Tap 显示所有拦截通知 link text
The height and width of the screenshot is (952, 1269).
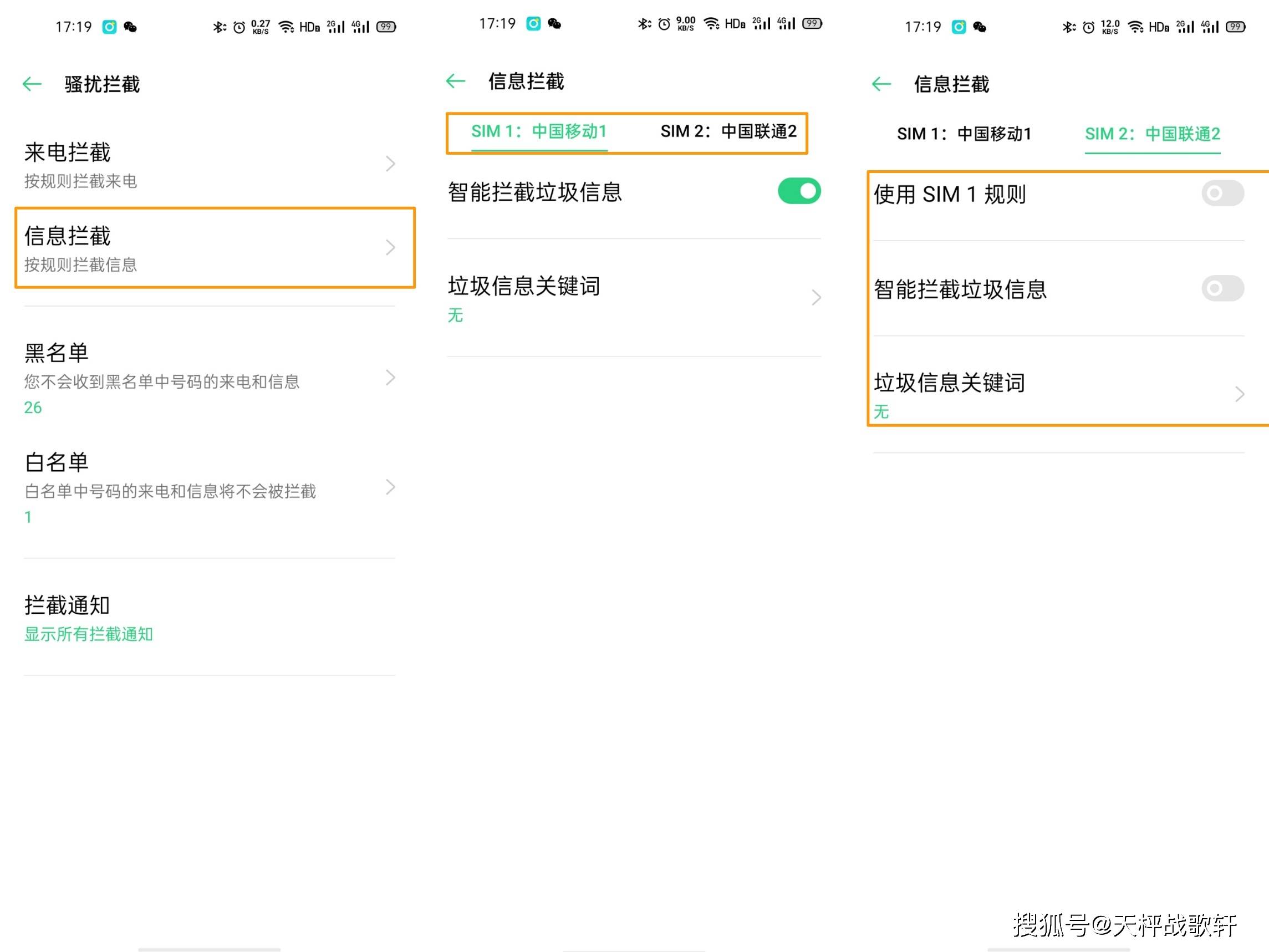88,634
